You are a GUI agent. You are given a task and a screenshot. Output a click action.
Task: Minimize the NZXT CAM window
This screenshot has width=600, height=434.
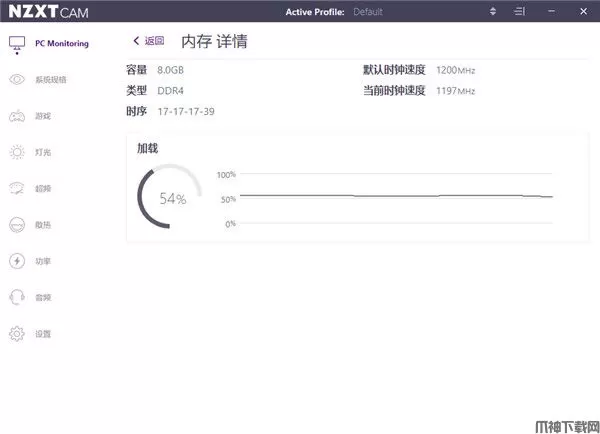551,11
